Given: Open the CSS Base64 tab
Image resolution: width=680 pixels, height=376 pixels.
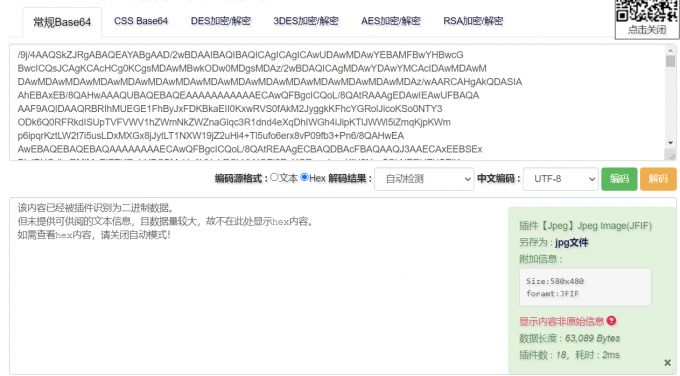Looking at the screenshot, I should tap(141, 21).
